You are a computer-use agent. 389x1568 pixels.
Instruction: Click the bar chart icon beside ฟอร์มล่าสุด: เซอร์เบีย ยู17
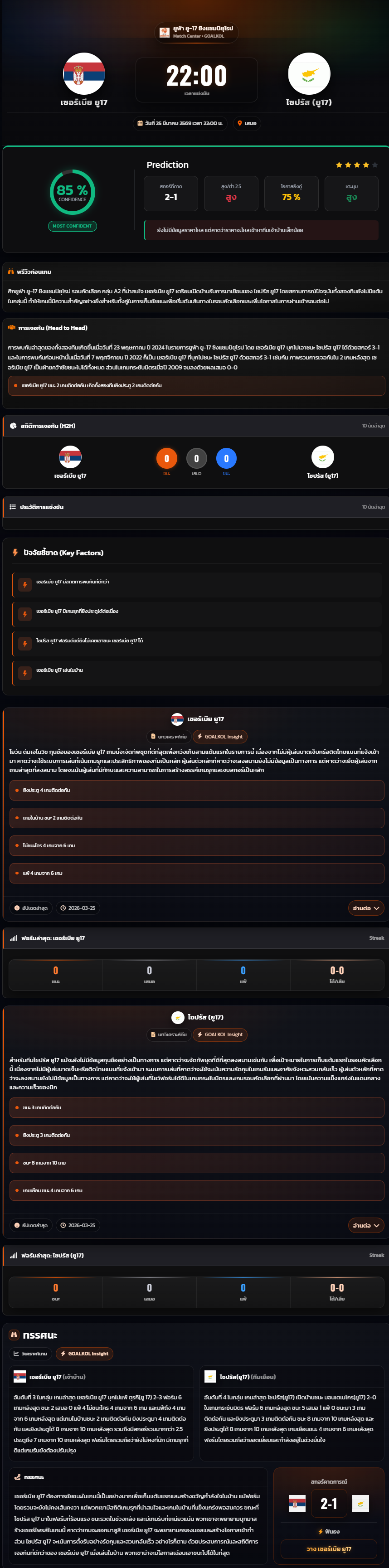tap(14, 938)
